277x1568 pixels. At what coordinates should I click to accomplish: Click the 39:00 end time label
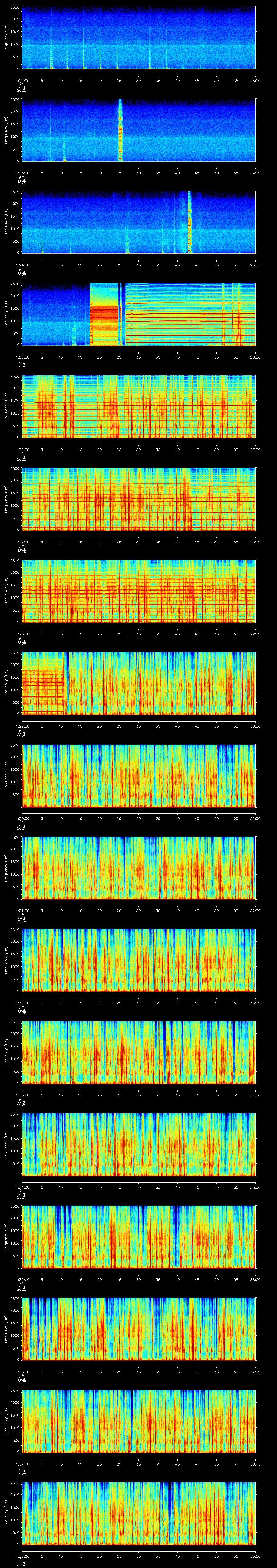click(x=255, y=1556)
